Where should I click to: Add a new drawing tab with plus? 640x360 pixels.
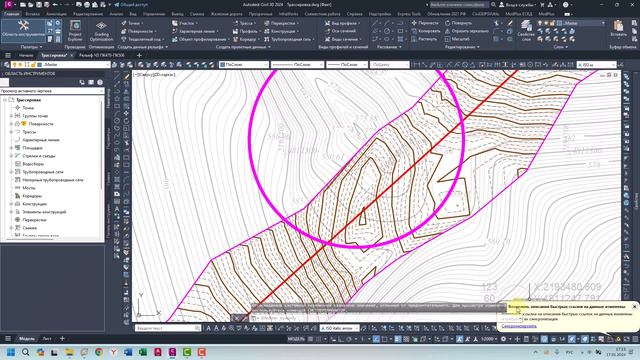click(x=139, y=55)
